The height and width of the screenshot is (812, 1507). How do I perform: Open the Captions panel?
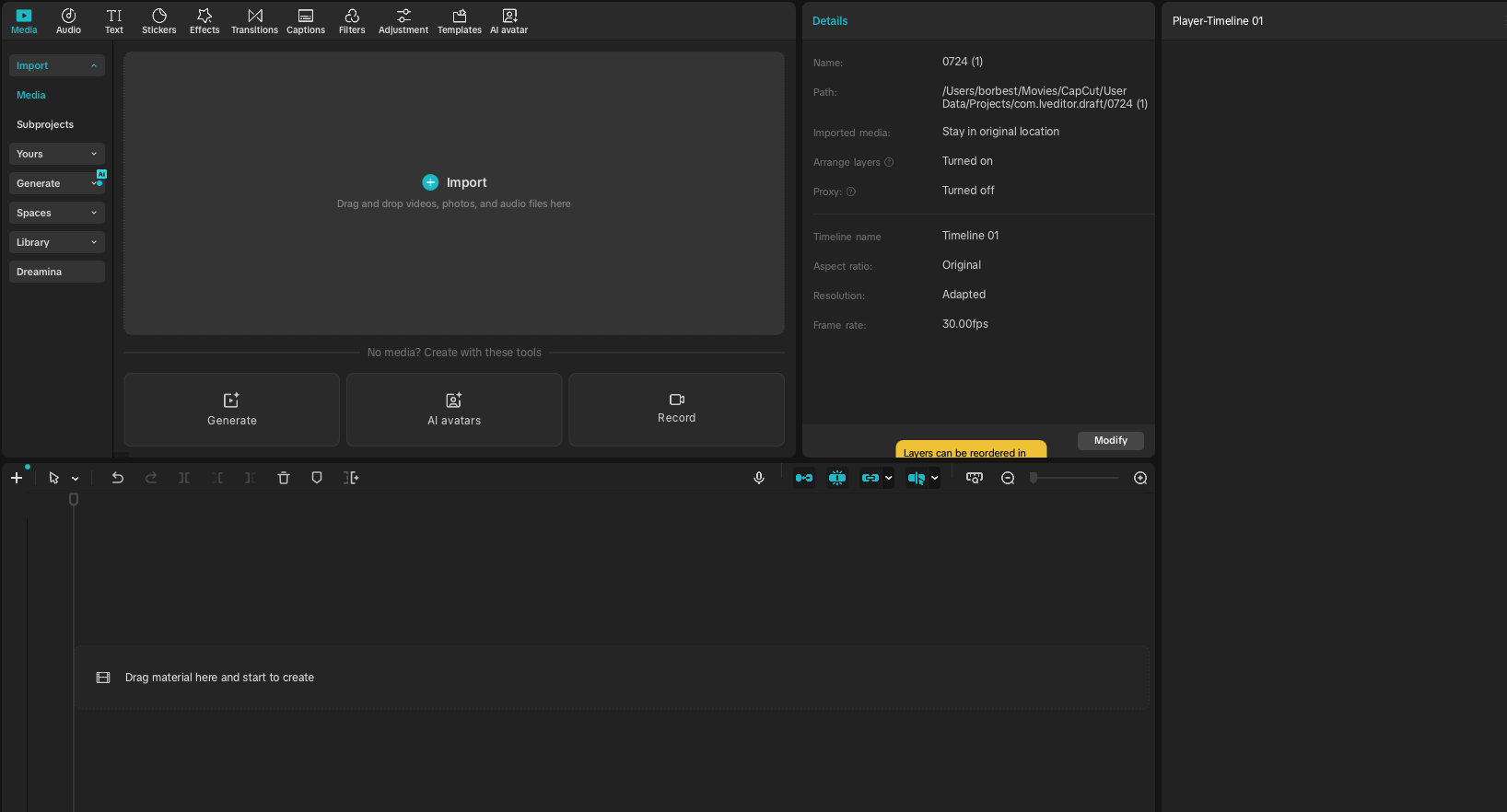[306, 21]
